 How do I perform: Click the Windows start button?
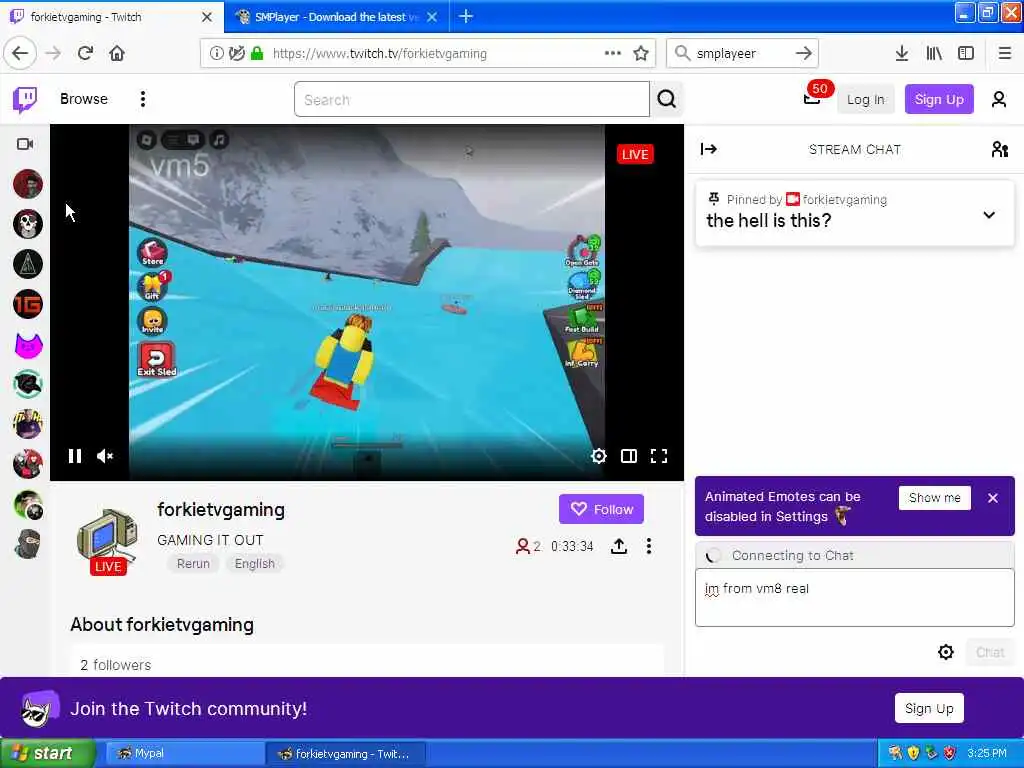[x=47, y=753]
